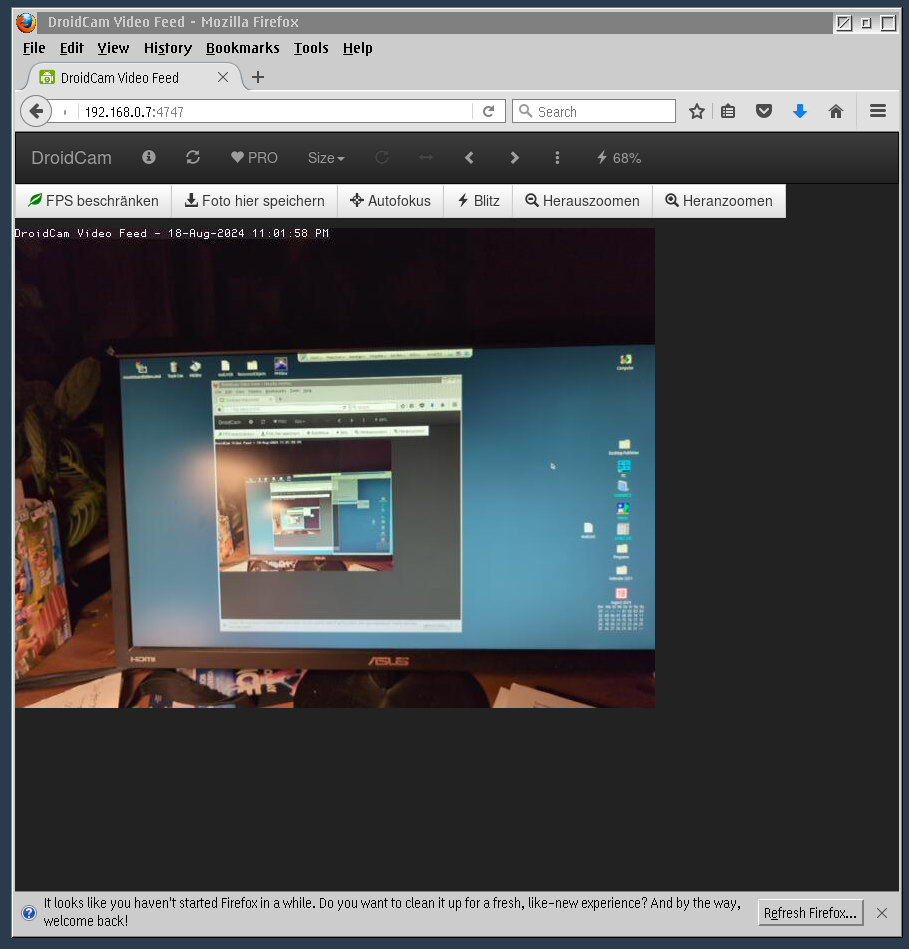Screen dimensions: 909x949
Task: Select the DroidCam Video Feed tab
Action: [130, 77]
